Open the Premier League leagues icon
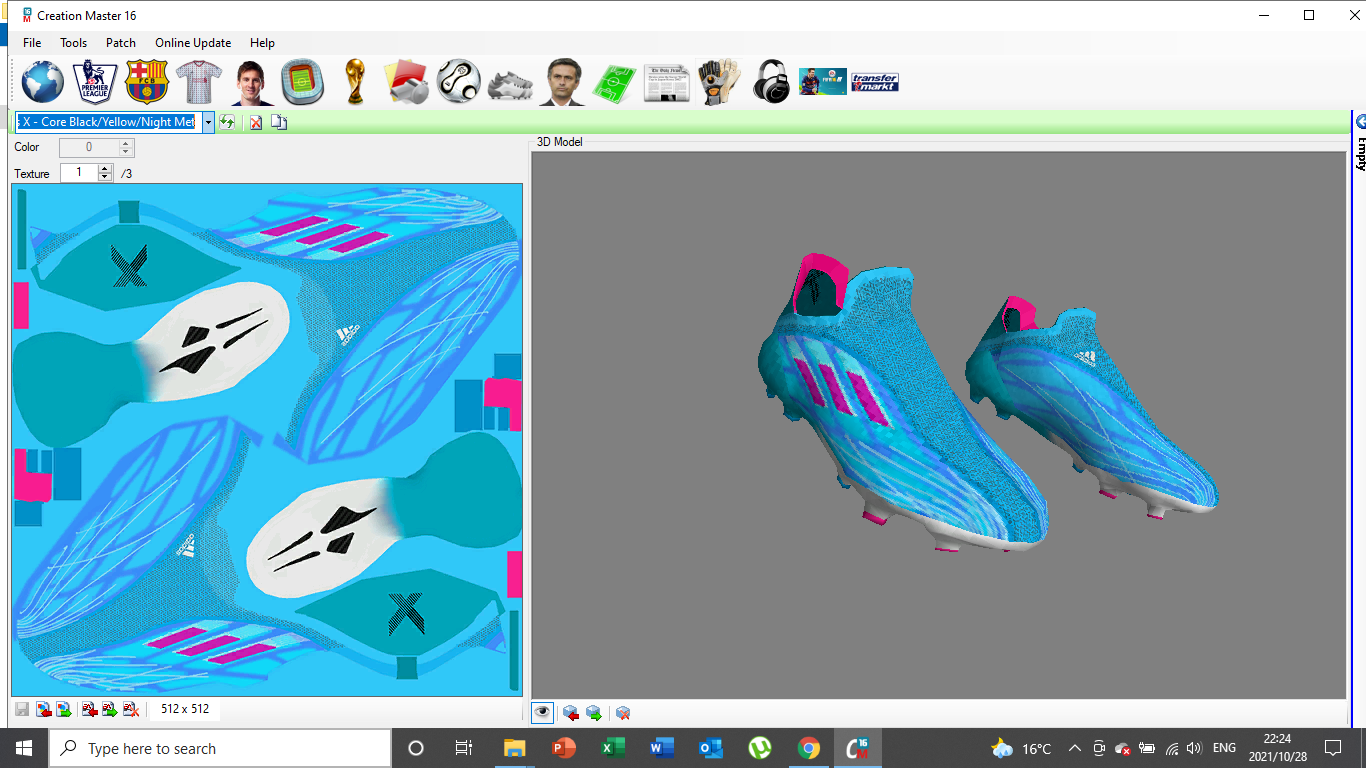 [94, 82]
